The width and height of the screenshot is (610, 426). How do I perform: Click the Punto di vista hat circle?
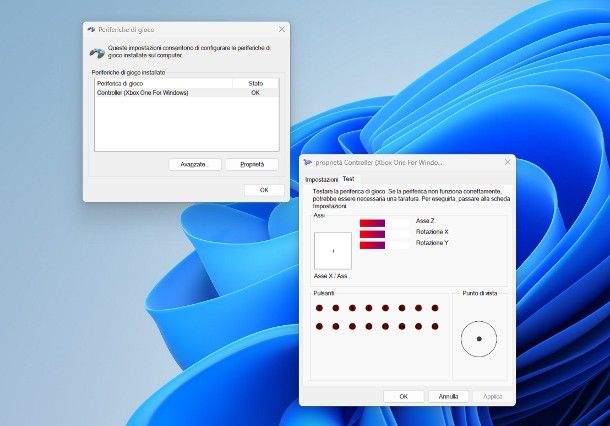click(x=479, y=339)
